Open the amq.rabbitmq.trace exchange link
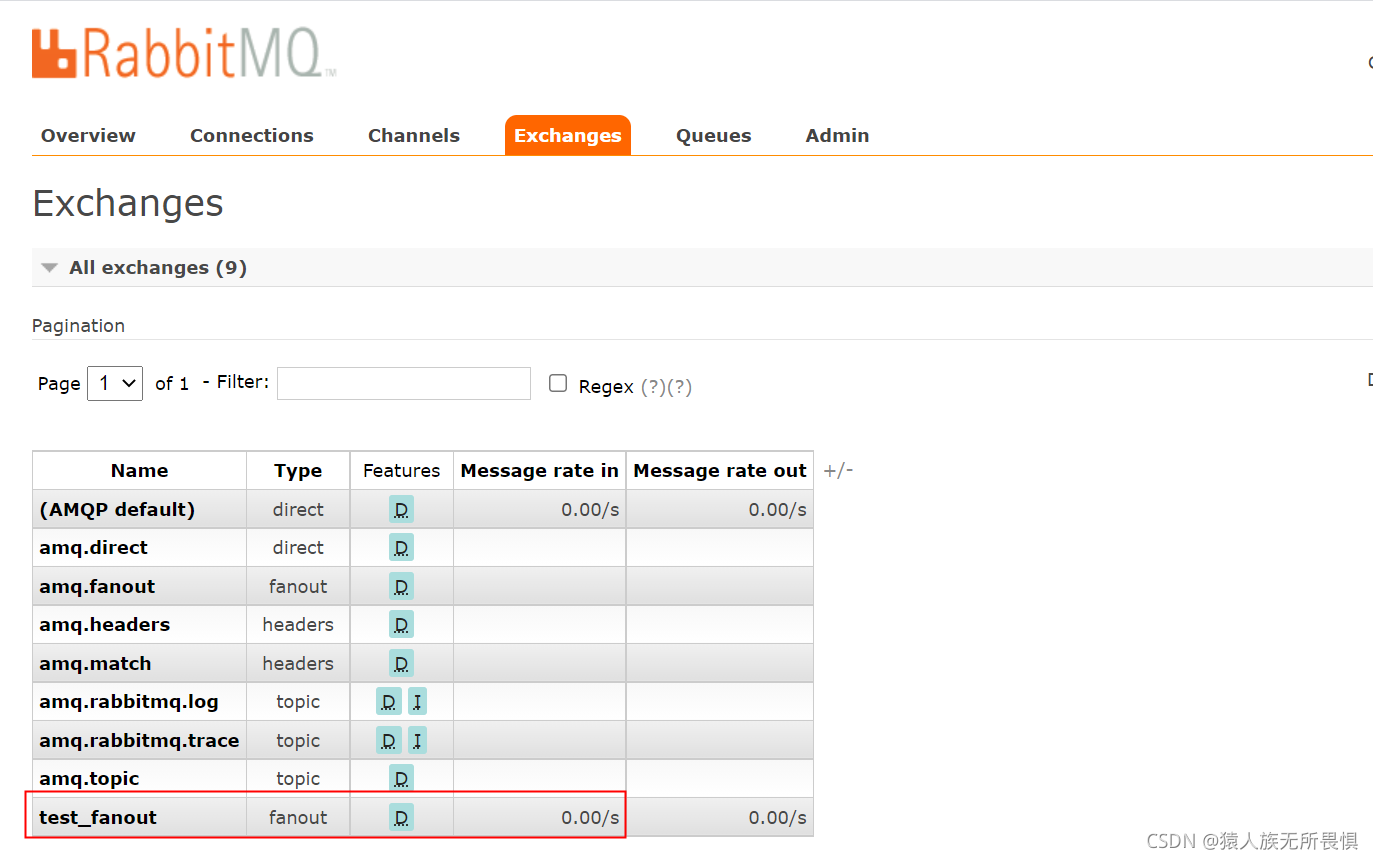This screenshot has width=1373, height=859. coord(139,740)
